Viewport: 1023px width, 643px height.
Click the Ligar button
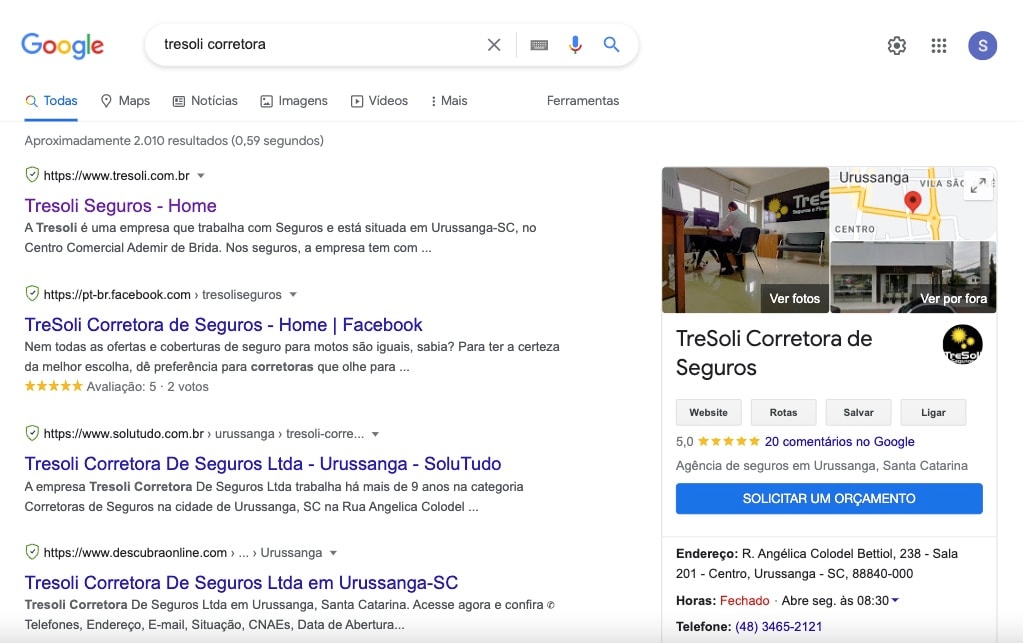[933, 412]
